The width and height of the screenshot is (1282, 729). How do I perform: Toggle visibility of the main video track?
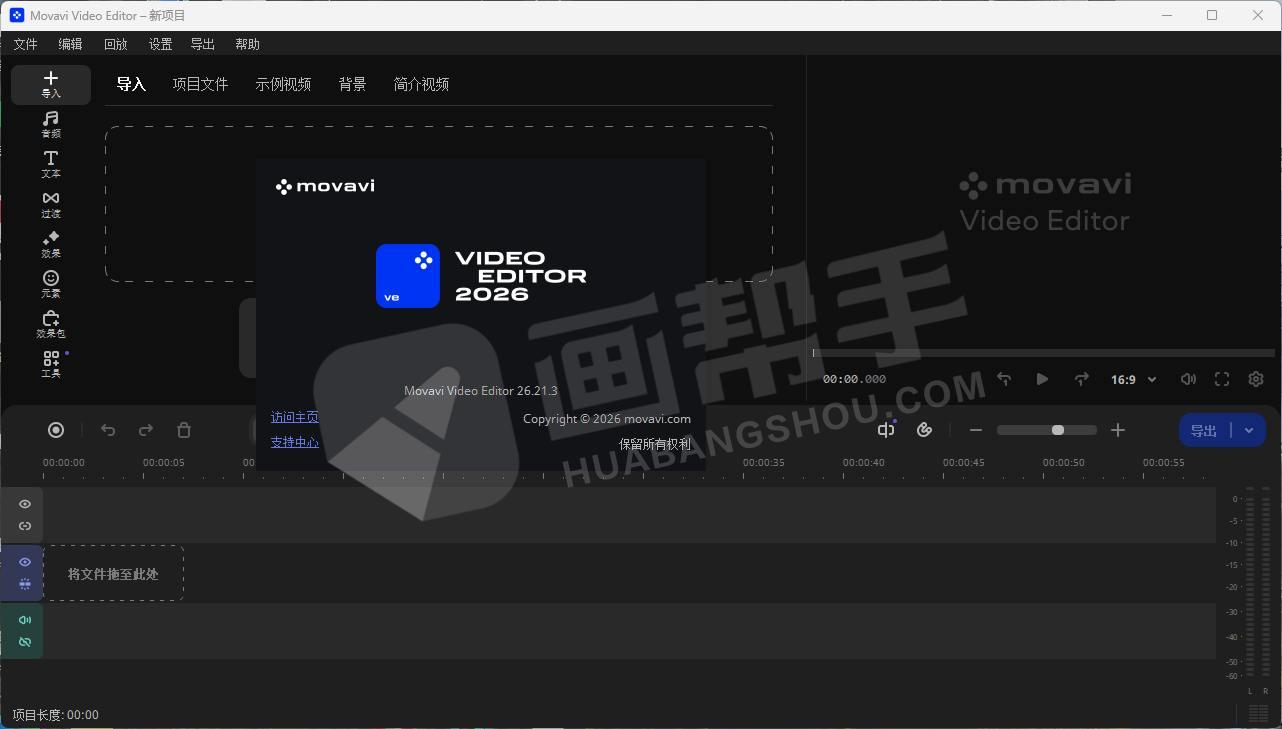(25, 562)
